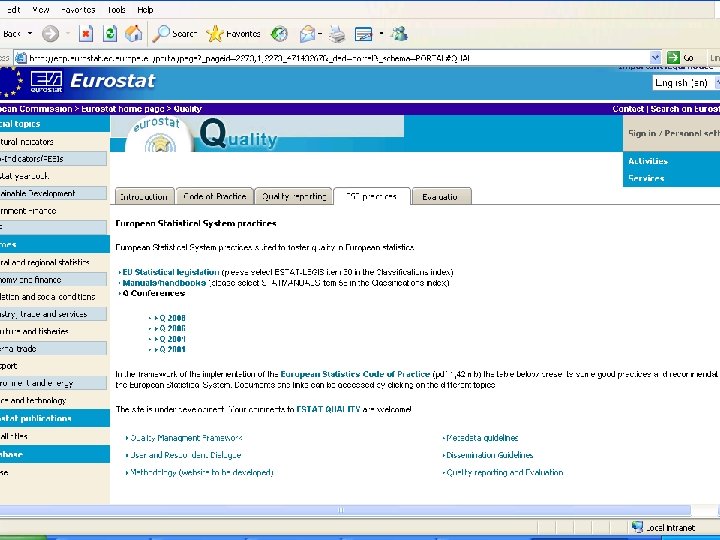Open Quality reporting and Evaluation link
Screen dimensions: 720x540
click(505, 472)
